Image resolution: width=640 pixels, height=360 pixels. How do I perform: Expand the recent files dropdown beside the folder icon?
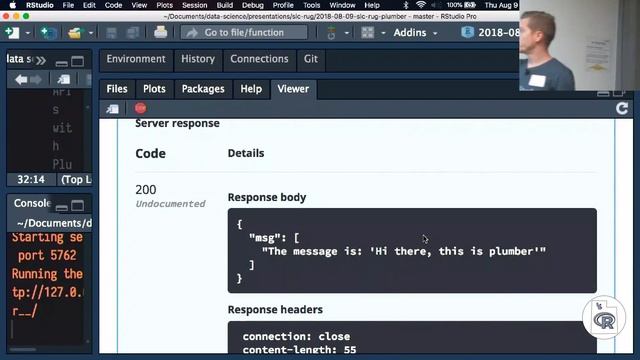coord(91,33)
